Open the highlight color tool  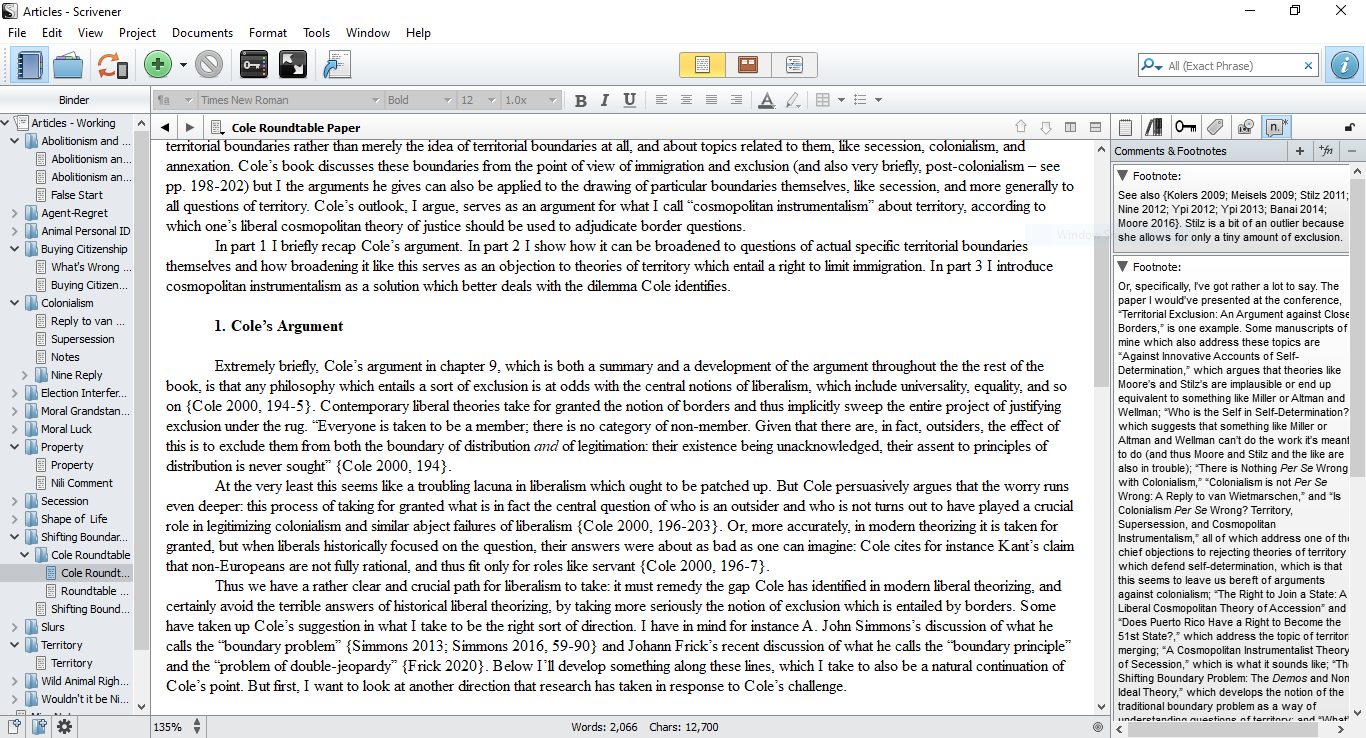(792, 100)
